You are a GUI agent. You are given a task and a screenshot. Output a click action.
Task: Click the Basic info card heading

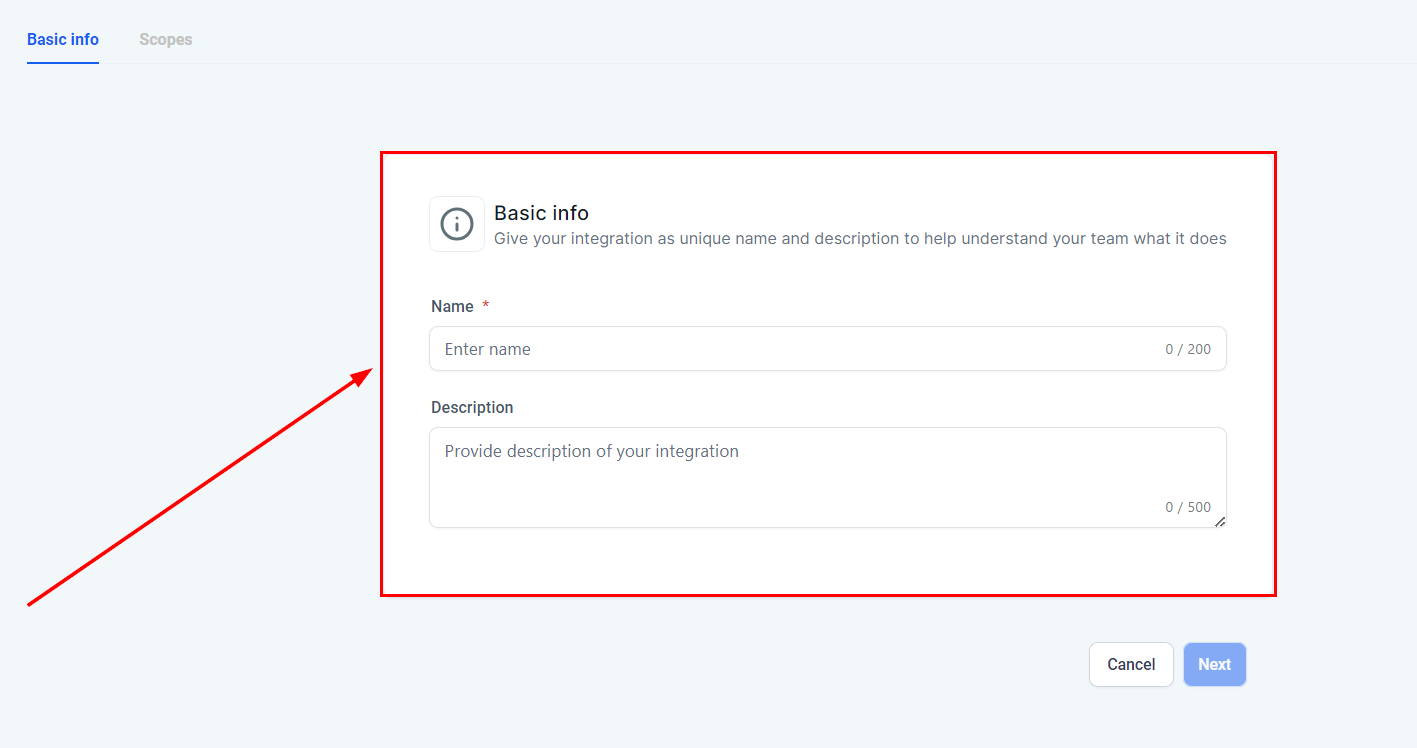(541, 213)
